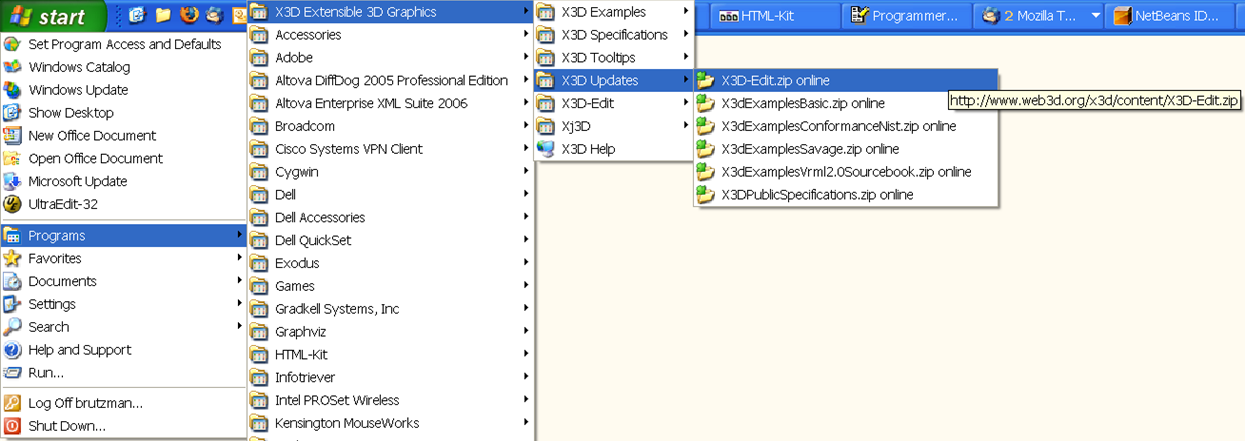Open the dropdown arrow on Mozilla taskbar group
This screenshot has height=441, width=1245.
coord(1096,15)
